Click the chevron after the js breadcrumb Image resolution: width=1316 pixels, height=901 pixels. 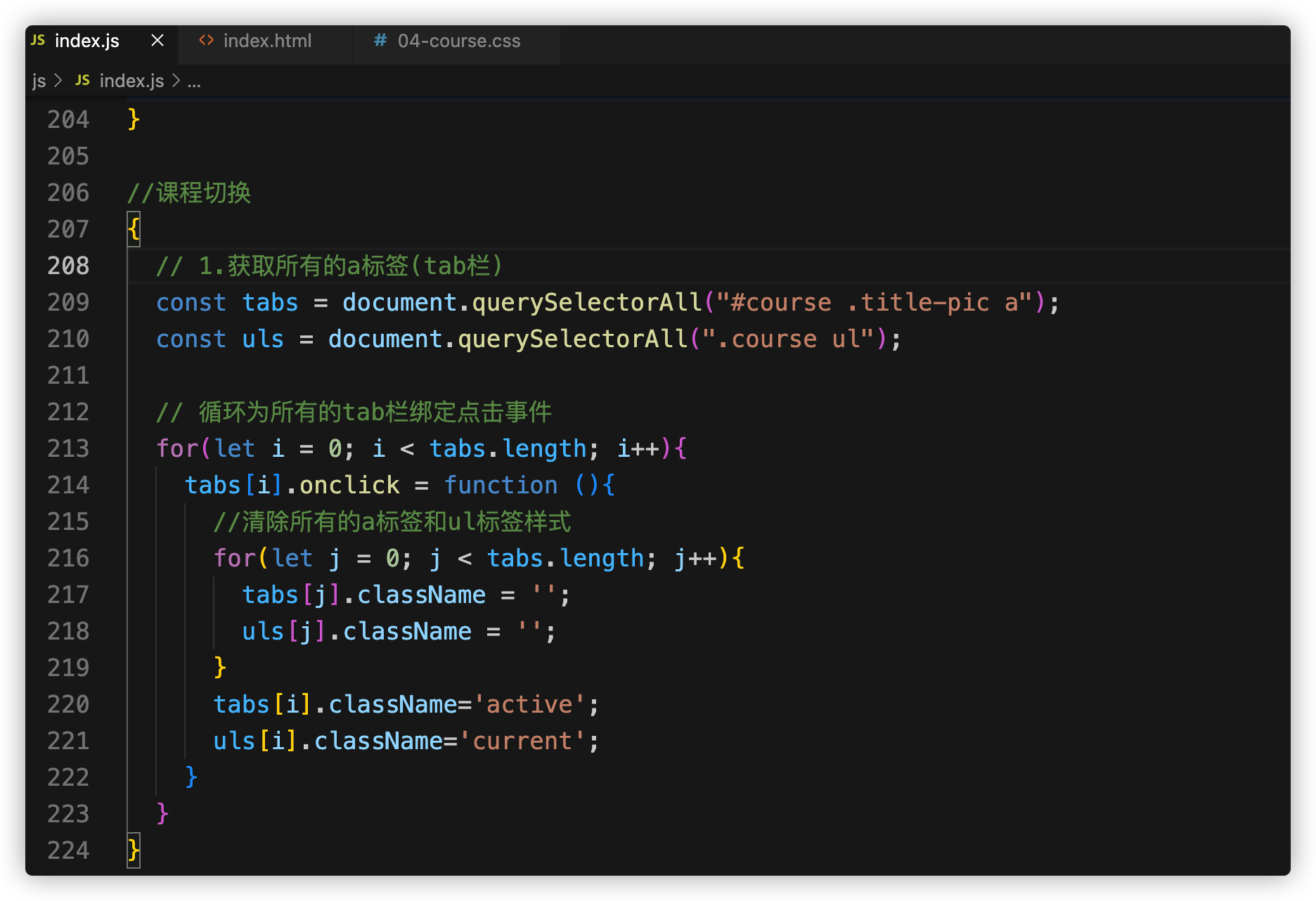[x=58, y=81]
